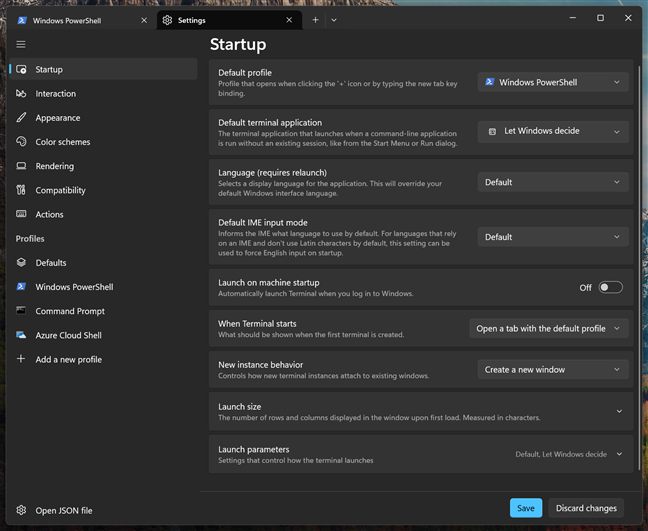
Task: Click the Command Prompt profile icon
Action: point(21,311)
